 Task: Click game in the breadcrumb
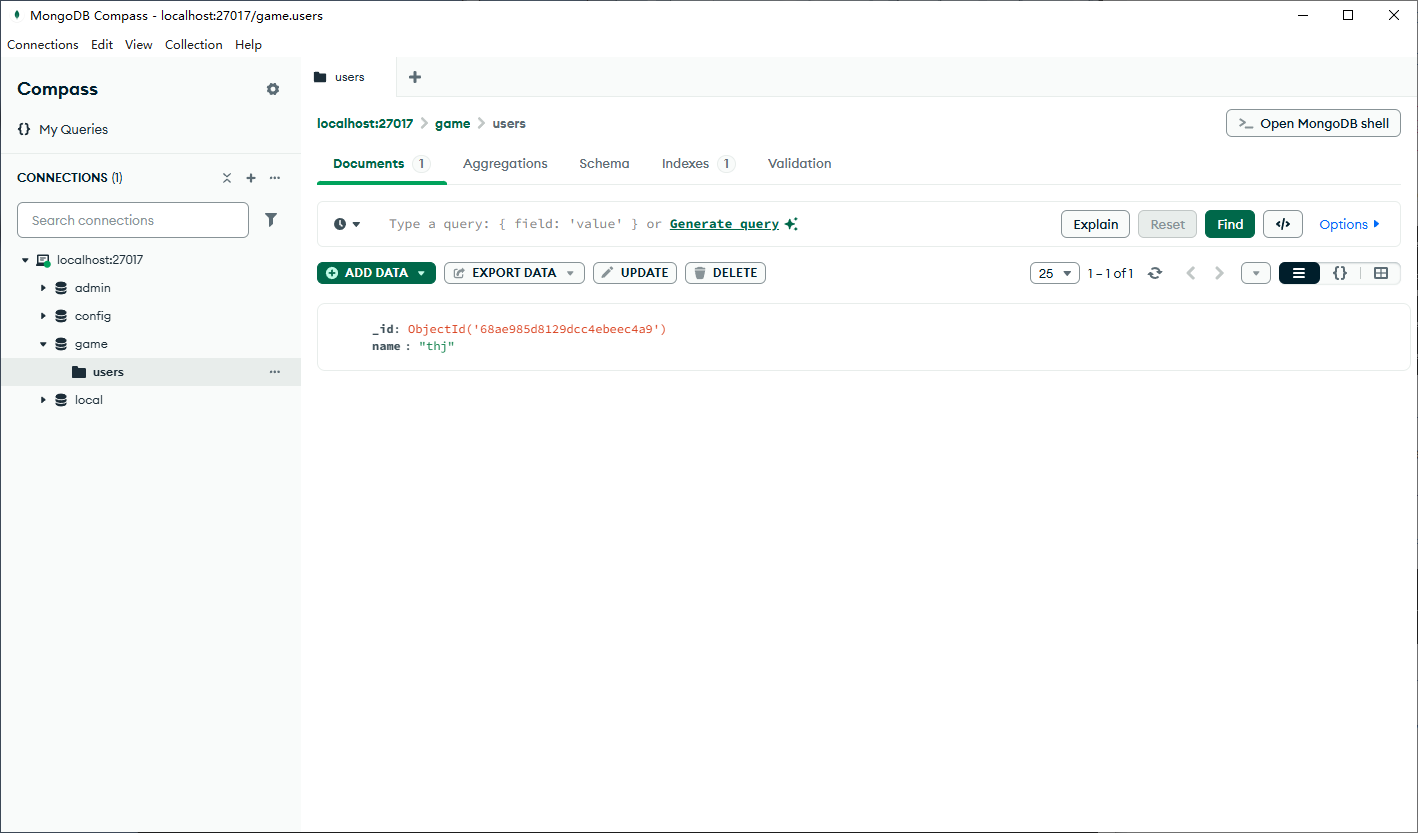[x=452, y=124]
